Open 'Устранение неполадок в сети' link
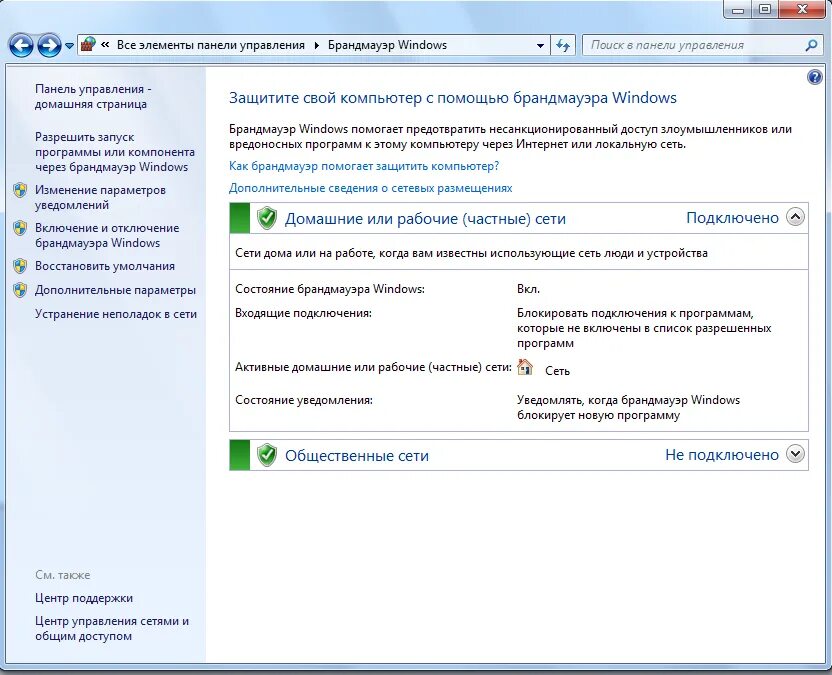The height and width of the screenshot is (675, 832). (116, 314)
